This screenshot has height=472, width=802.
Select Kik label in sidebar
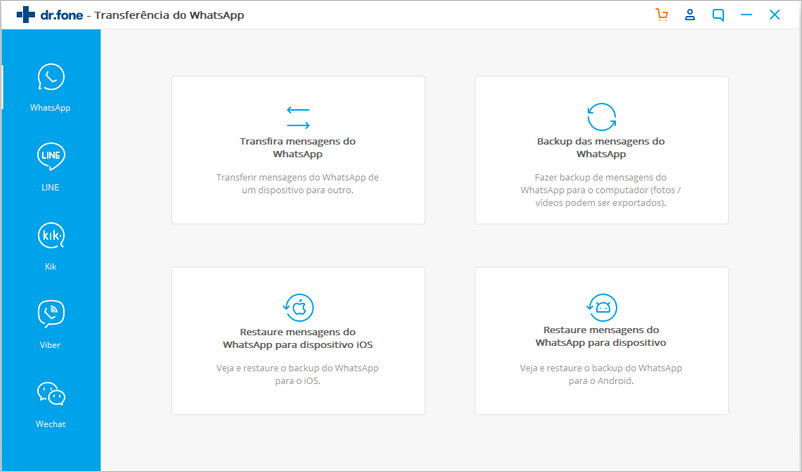50,266
